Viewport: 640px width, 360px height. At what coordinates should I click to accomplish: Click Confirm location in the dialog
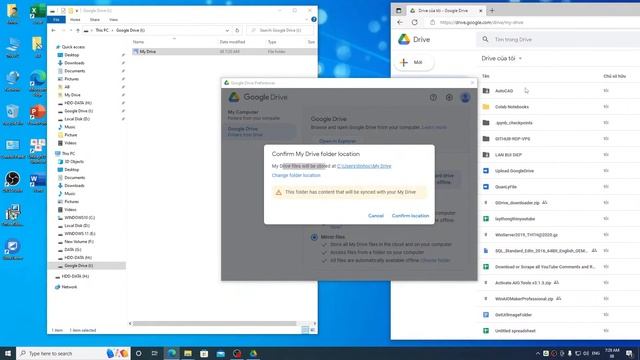pos(410,216)
